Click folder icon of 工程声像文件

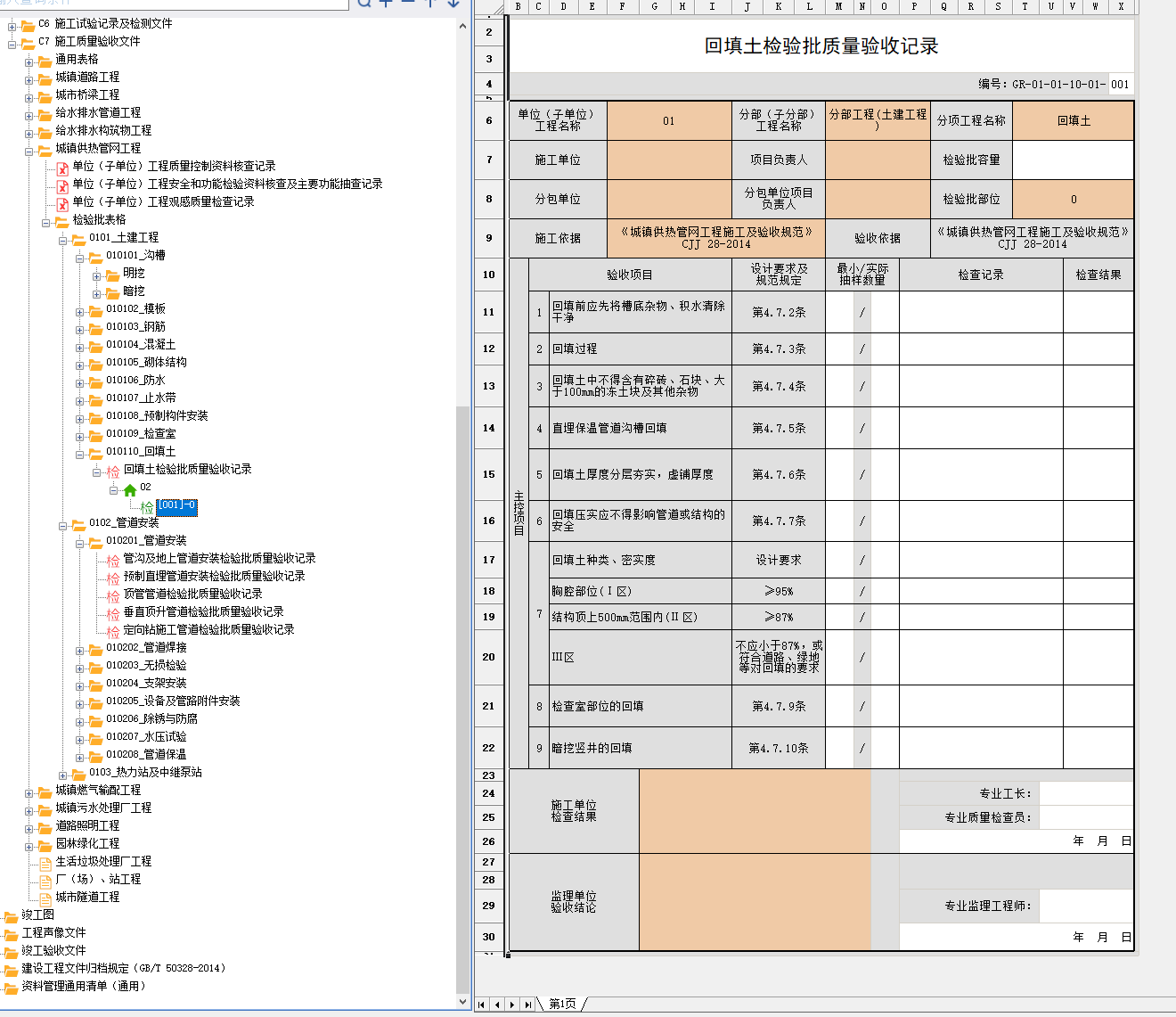point(11,934)
